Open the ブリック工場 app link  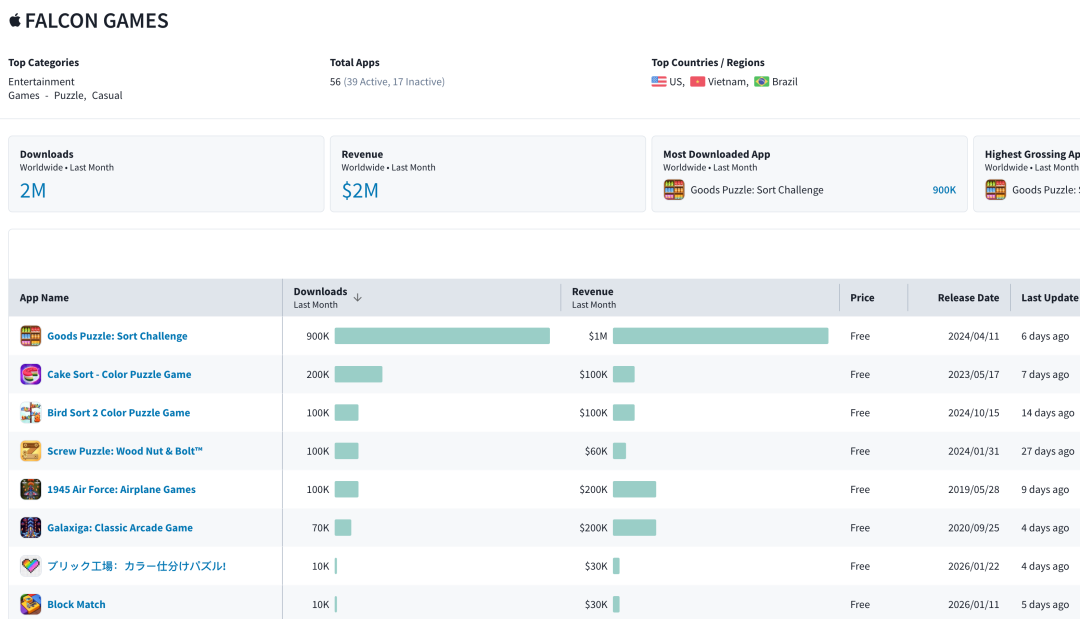[136, 566]
